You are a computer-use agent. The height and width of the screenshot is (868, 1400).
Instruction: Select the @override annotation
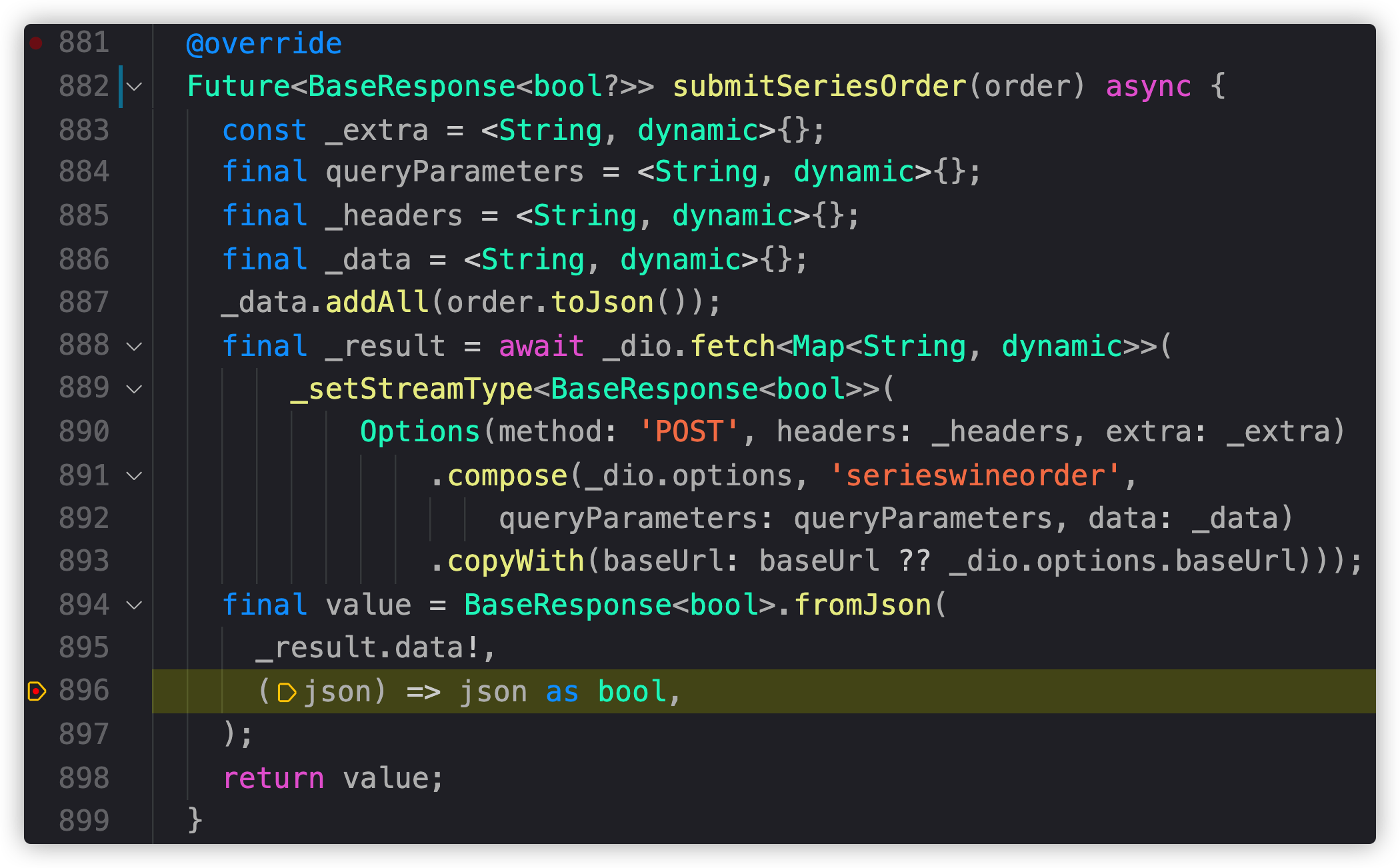point(264,43)
